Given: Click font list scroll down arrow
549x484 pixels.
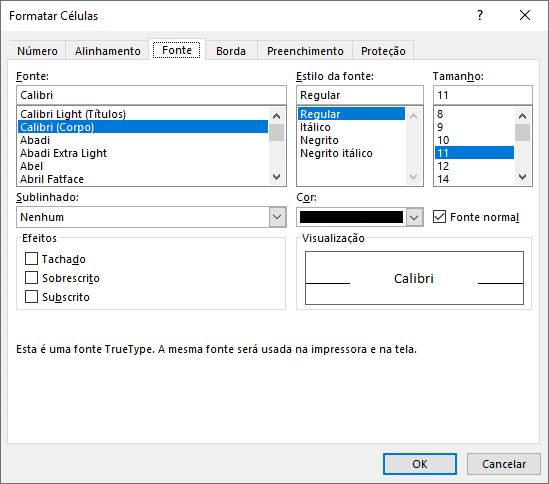Looking at the screenshot, I should [277, 177].
